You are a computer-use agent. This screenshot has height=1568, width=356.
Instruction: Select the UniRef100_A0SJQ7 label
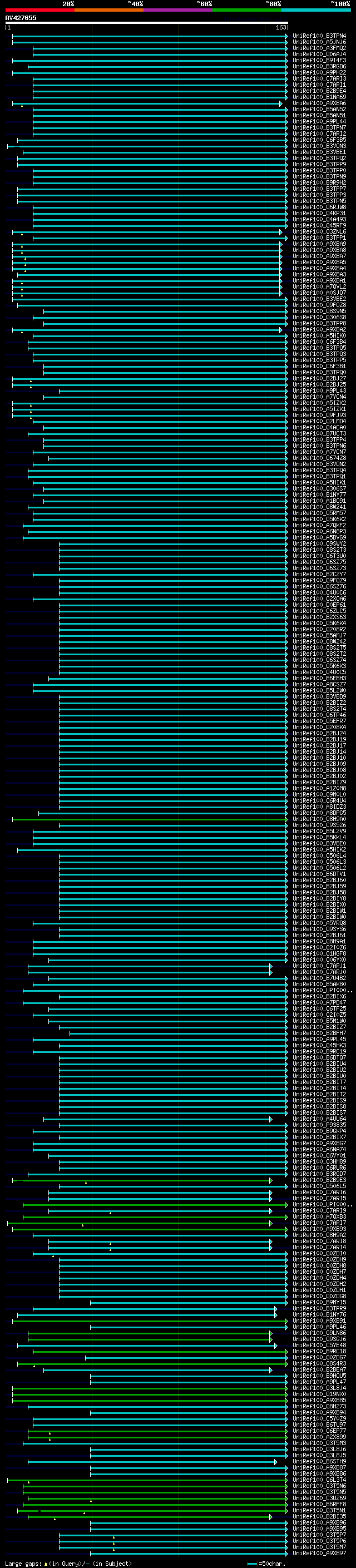(319, 293)
